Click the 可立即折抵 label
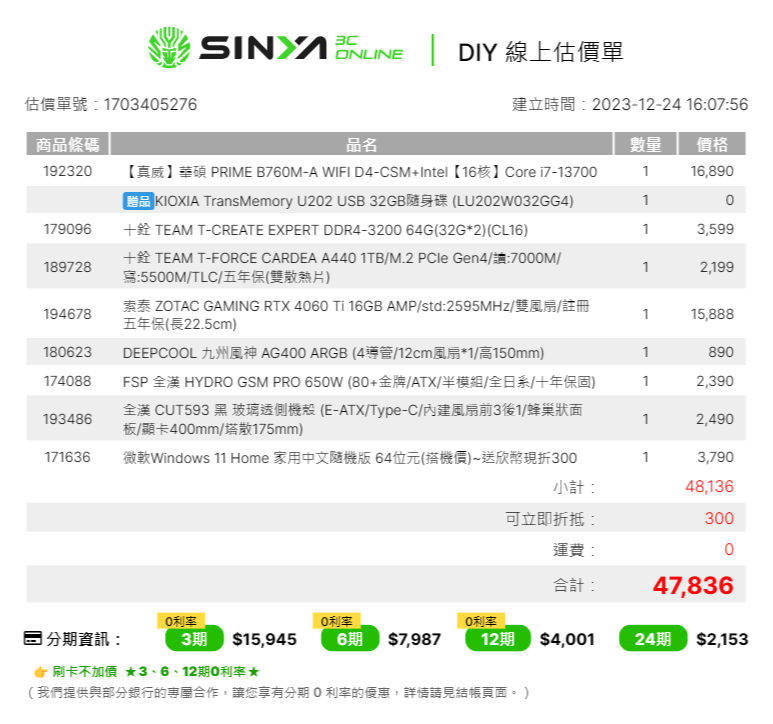This screenshot has height=724, width=773. coord(551,519)
